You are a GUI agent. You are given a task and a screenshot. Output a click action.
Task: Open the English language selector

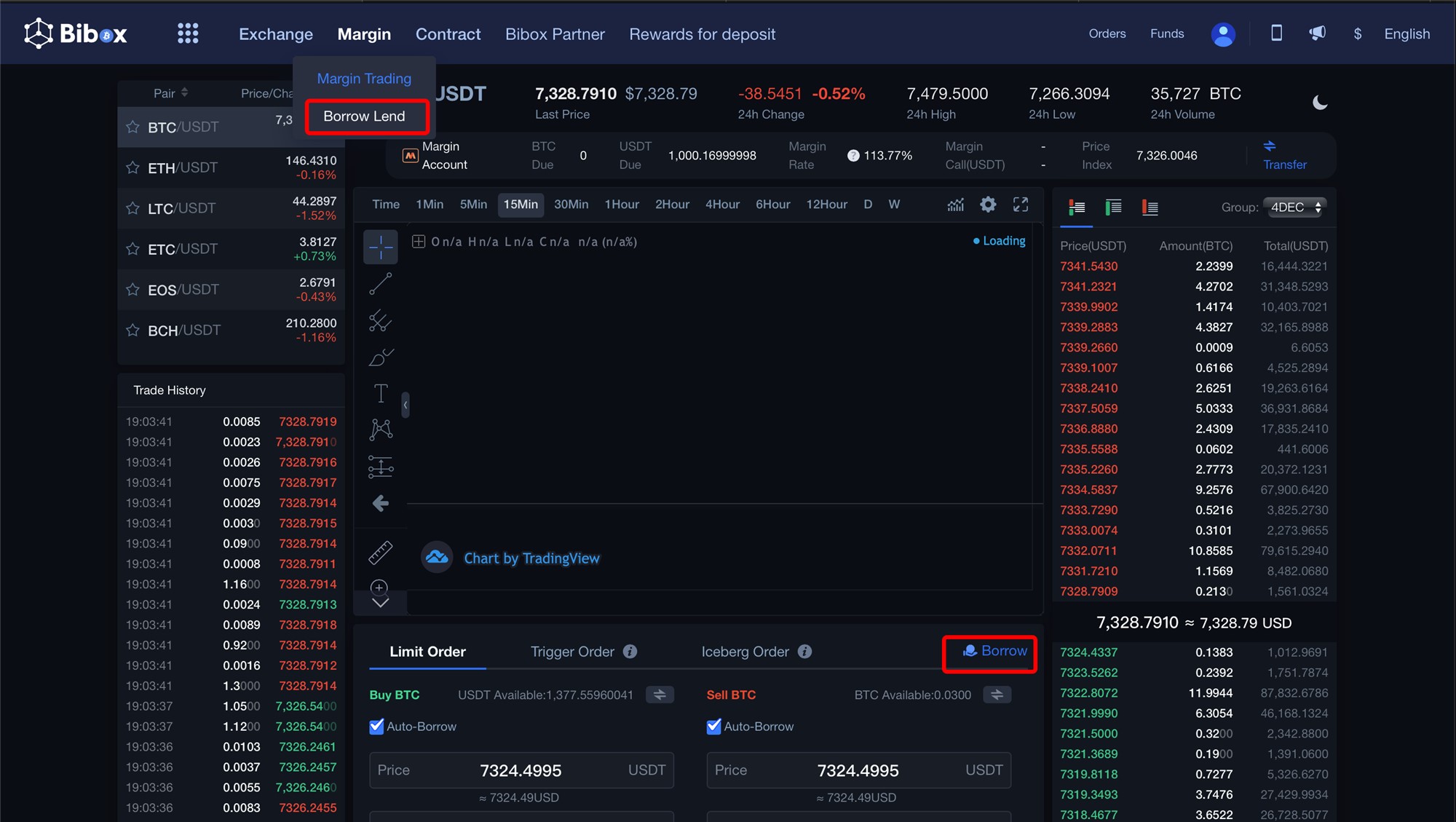[1406, 34]
